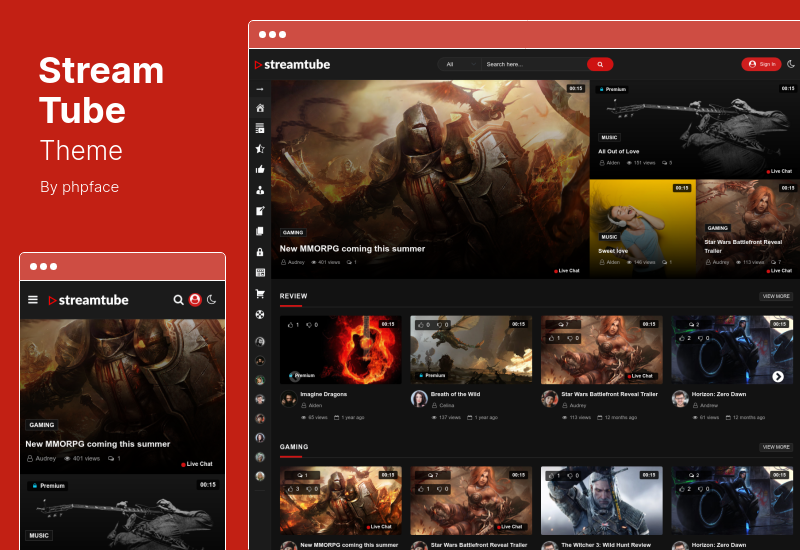Click the mobile MUSIC tag
This screenshot has width=800, height=550.
pos(39,535)
